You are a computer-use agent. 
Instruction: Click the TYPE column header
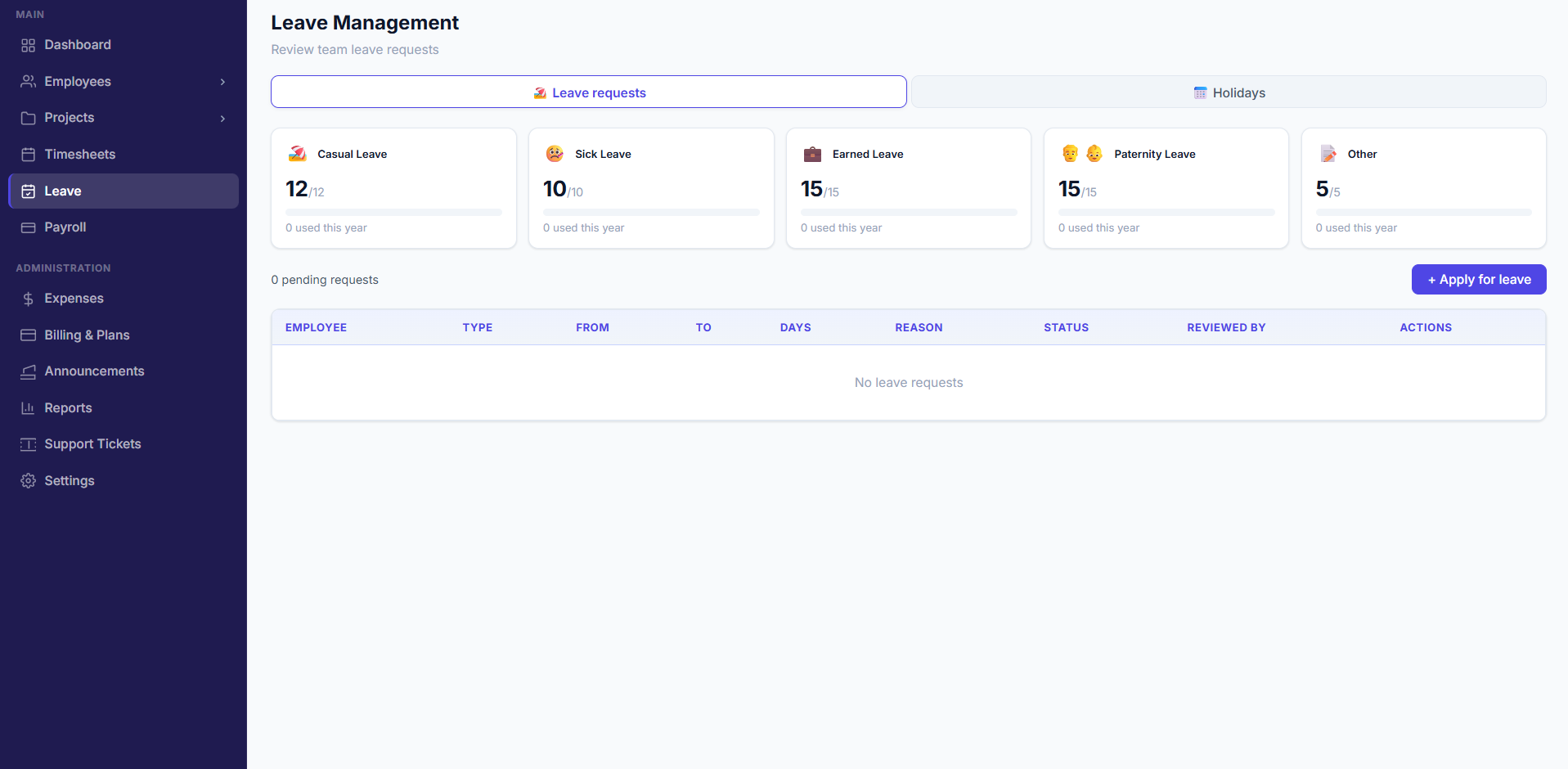click(x=478, y=327)
